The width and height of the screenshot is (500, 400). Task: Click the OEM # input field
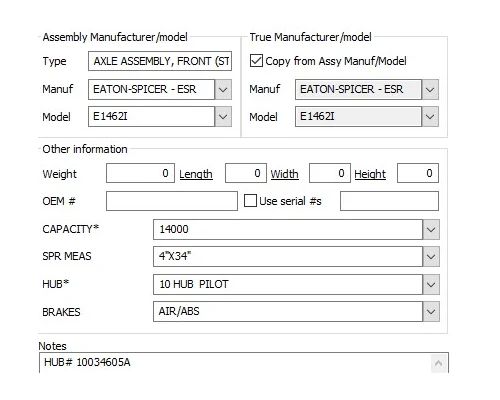(x=172, y=201)
